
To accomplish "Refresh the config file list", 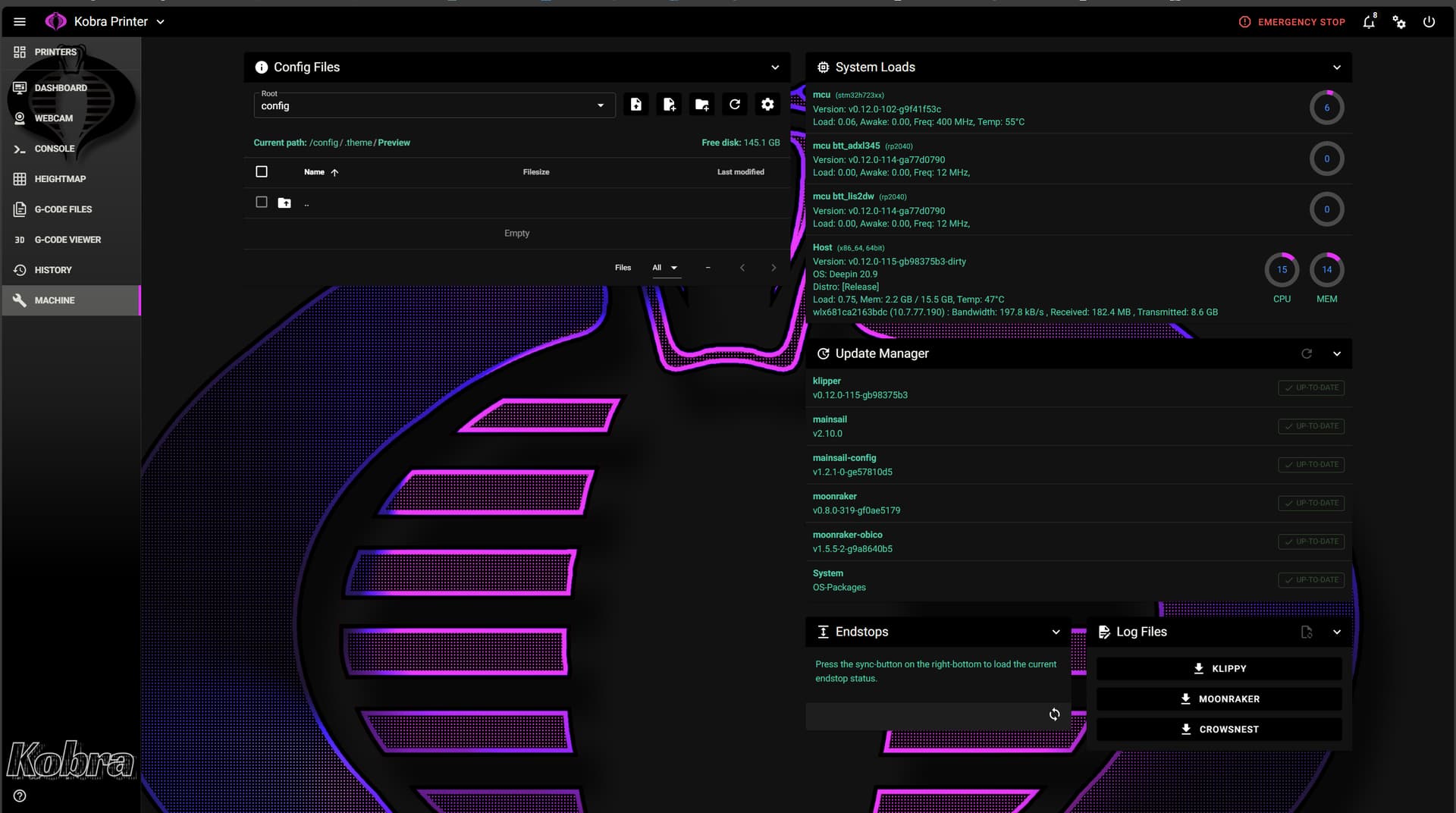I will coord(735,105).
